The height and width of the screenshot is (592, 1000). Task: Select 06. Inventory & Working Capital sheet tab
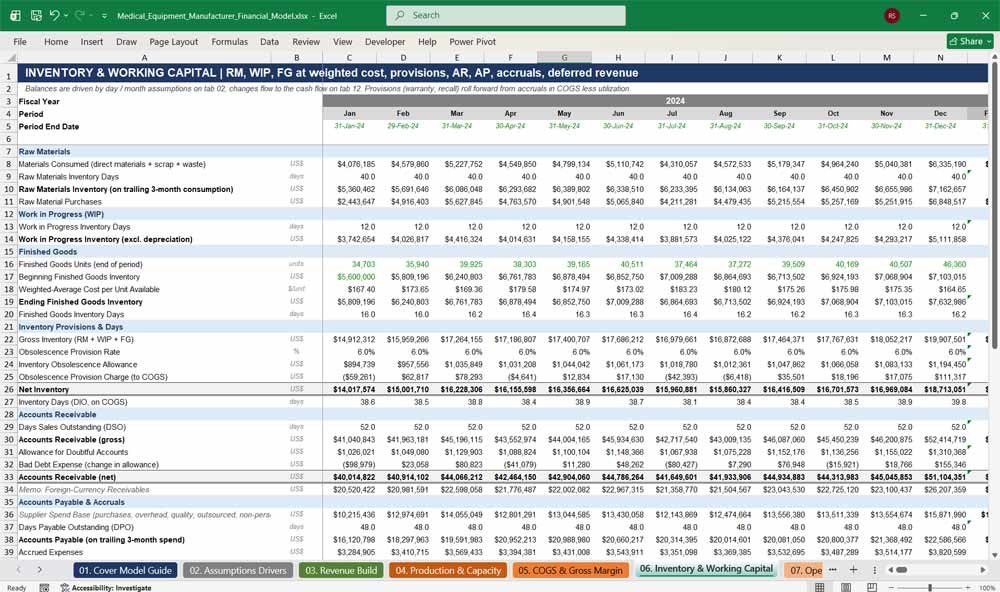point(706,569)
